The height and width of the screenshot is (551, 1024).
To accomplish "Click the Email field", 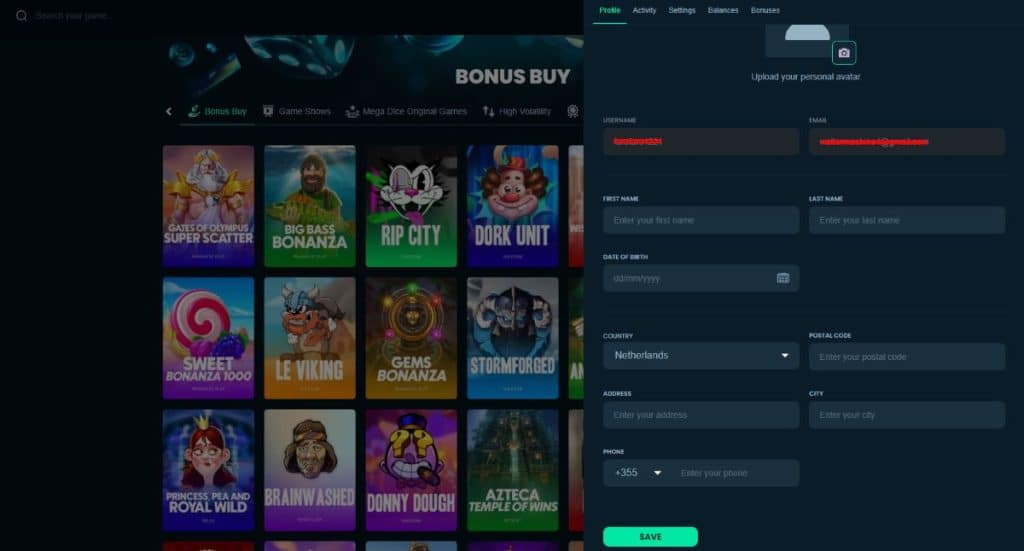I will (906, 142).
